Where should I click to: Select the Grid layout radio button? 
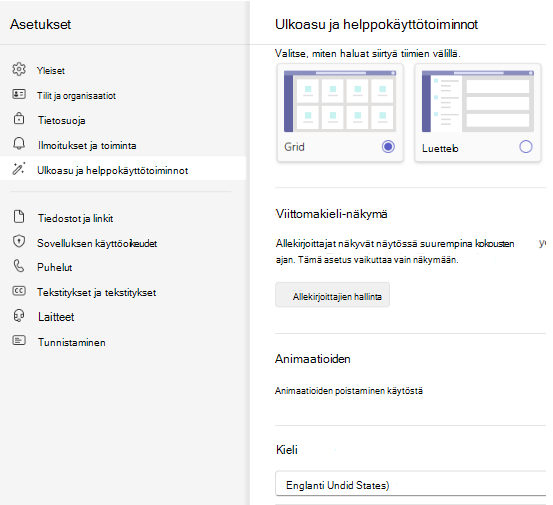tap(388, 146)
